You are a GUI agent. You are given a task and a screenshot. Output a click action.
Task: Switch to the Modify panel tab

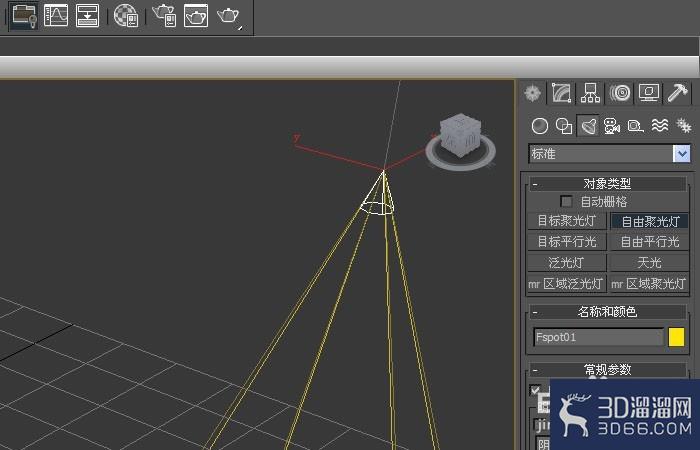point(562,93)
